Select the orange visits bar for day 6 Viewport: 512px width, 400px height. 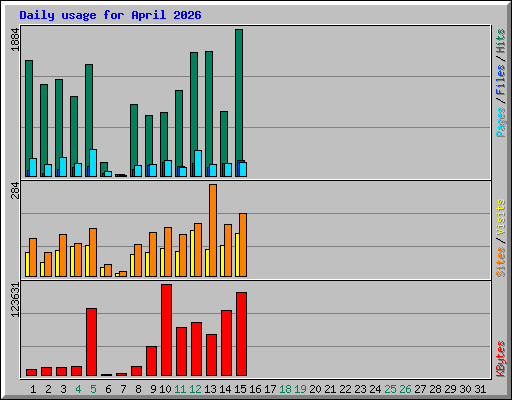point(108,270)
